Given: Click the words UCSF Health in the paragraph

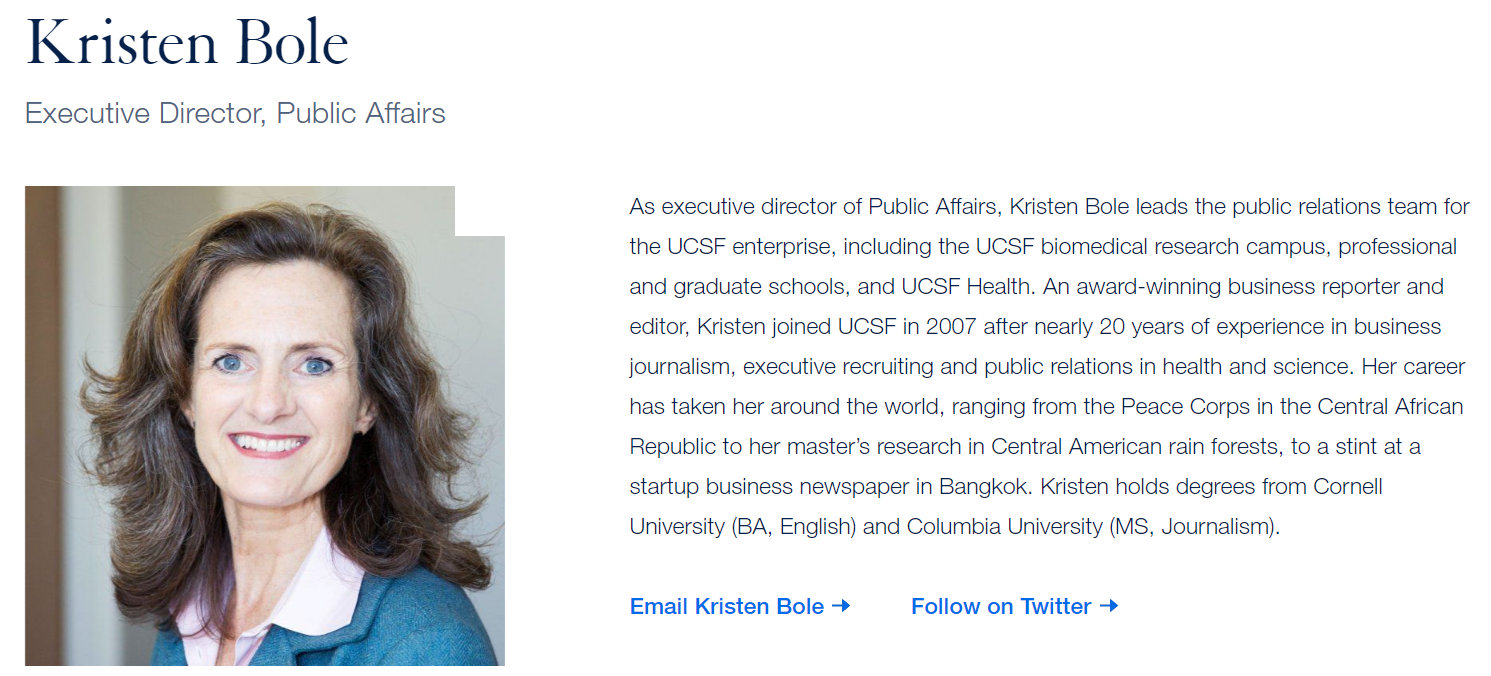Looking at the screenshot, I should click(x=966, y=287).
